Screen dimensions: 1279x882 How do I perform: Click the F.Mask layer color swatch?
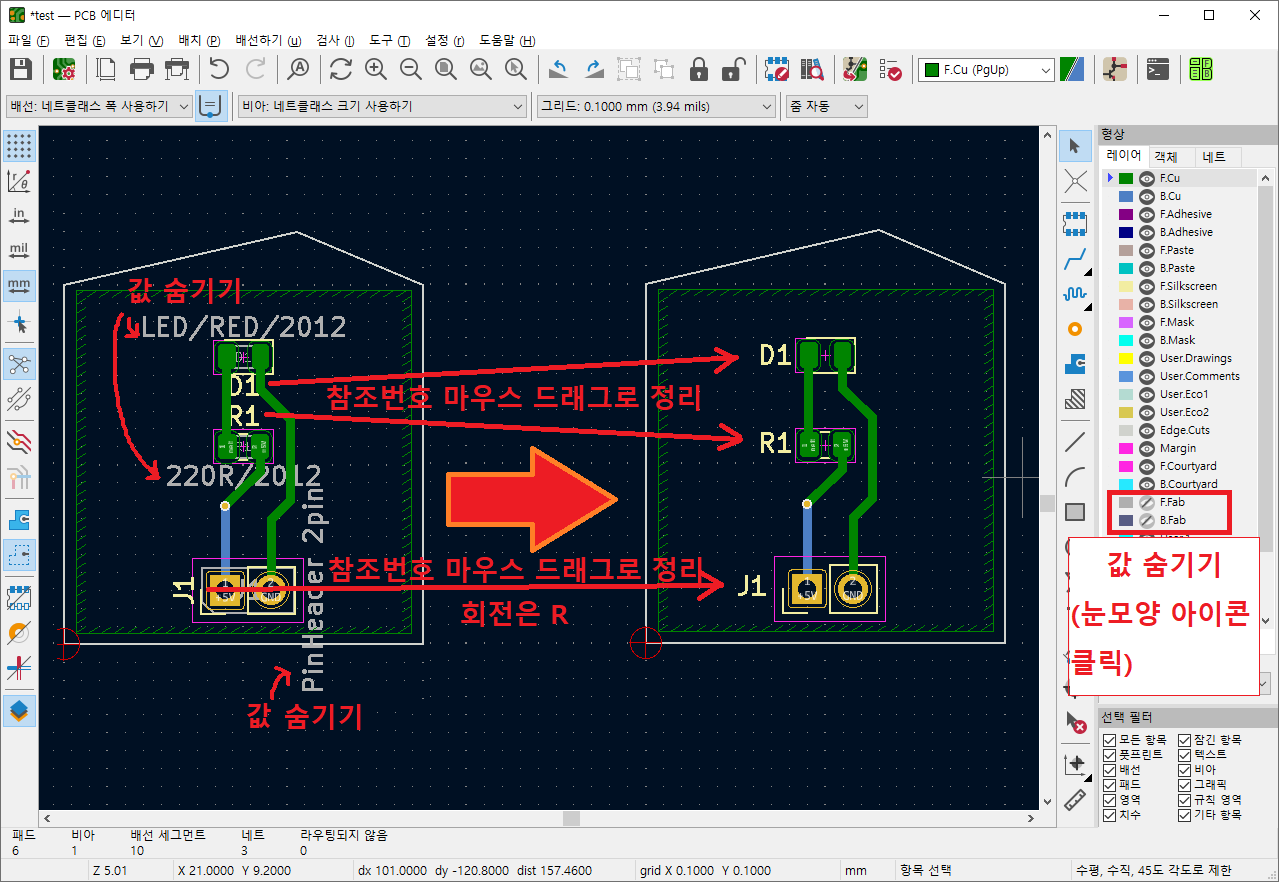coord(1126,322)
